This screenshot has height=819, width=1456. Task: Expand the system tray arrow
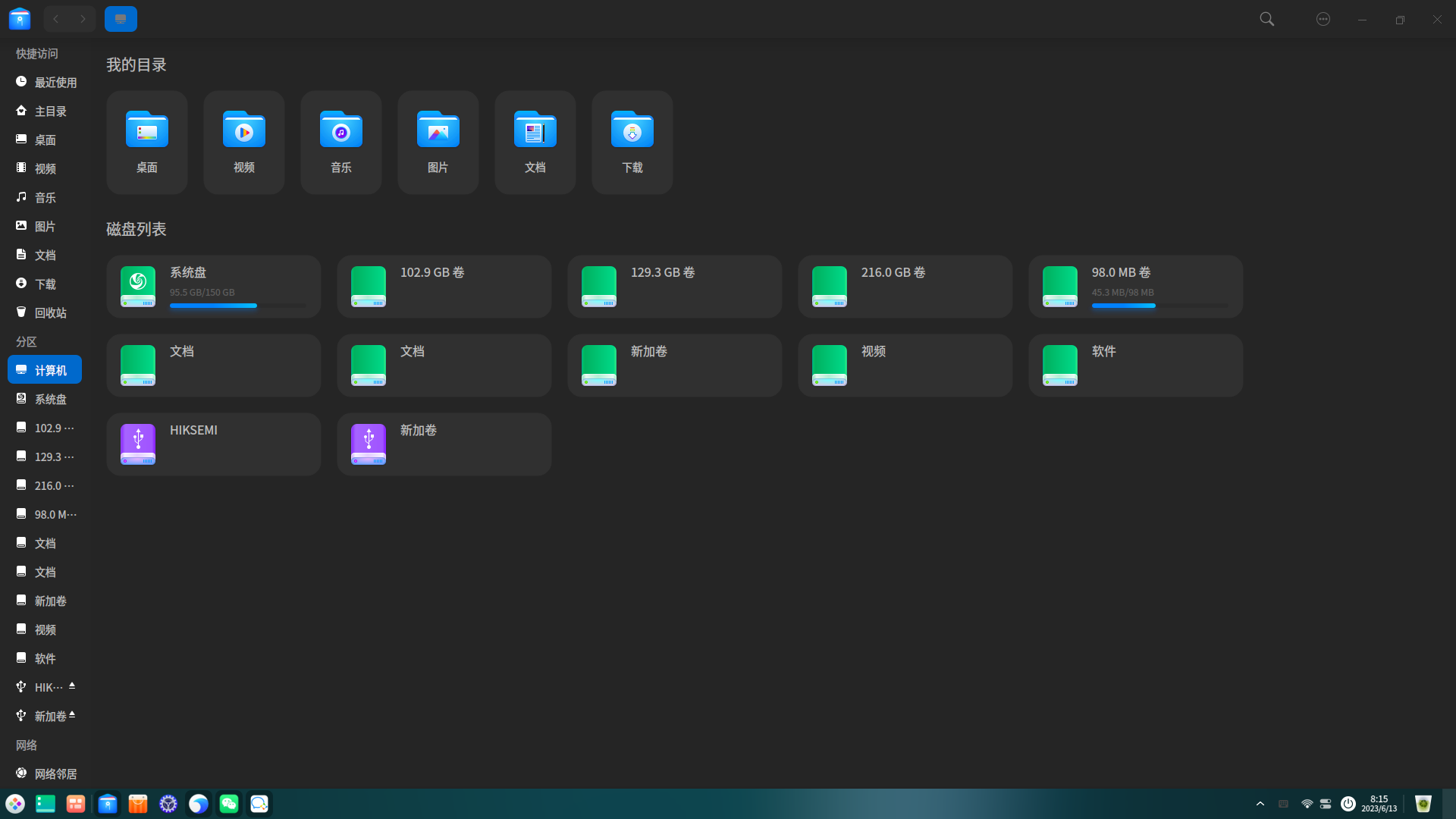coord(1260,804)
